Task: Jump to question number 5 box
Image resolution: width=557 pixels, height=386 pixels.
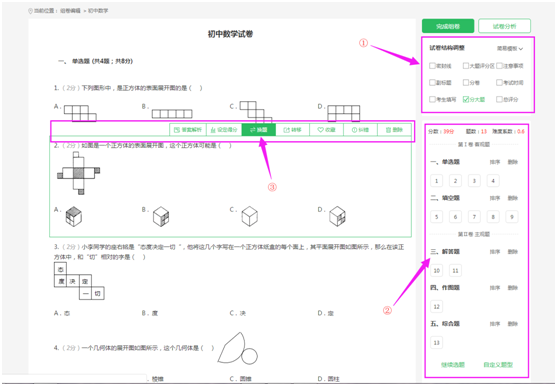Action: [437, 217]
